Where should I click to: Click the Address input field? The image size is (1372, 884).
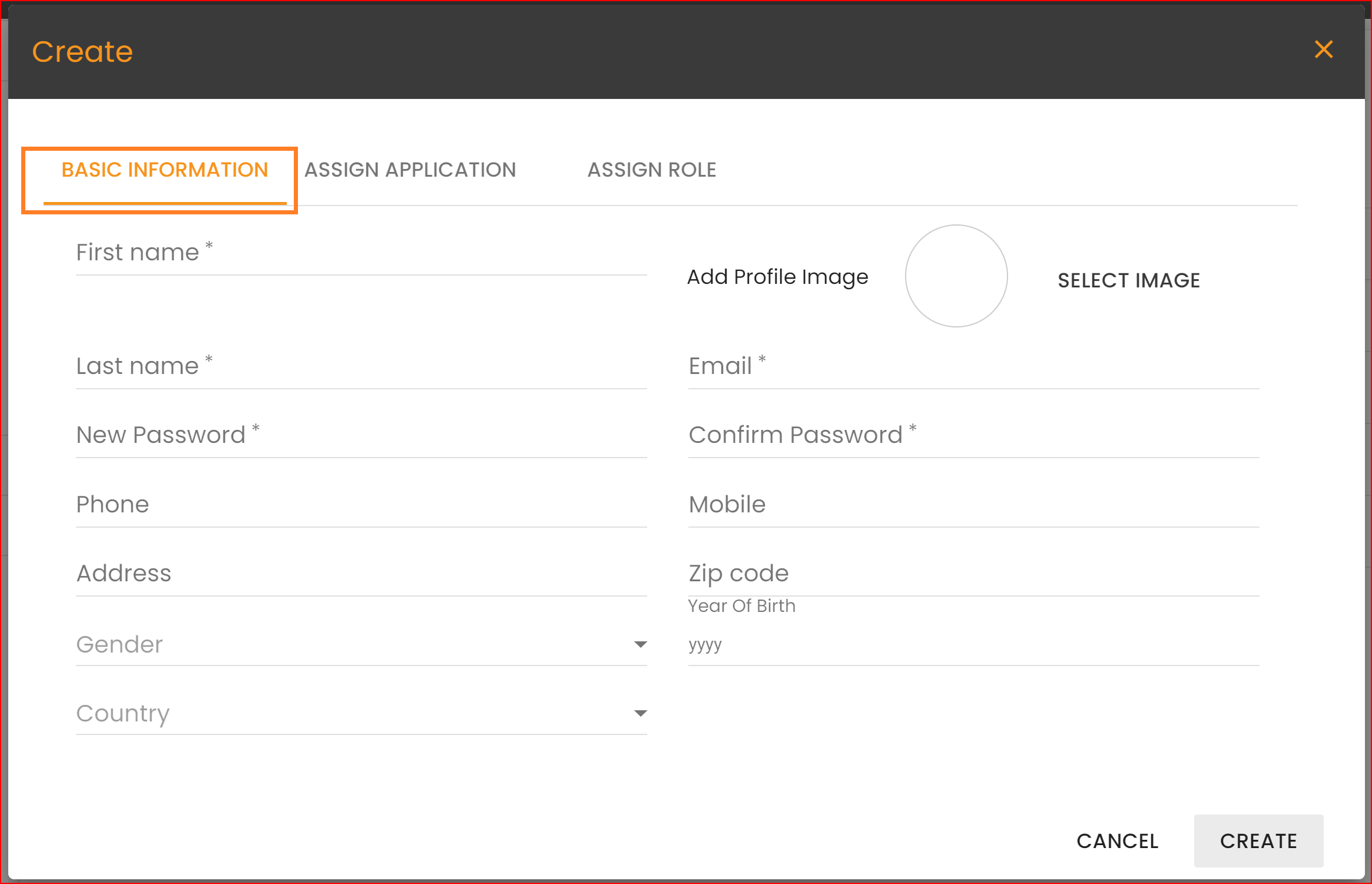[x=360, y=574]
